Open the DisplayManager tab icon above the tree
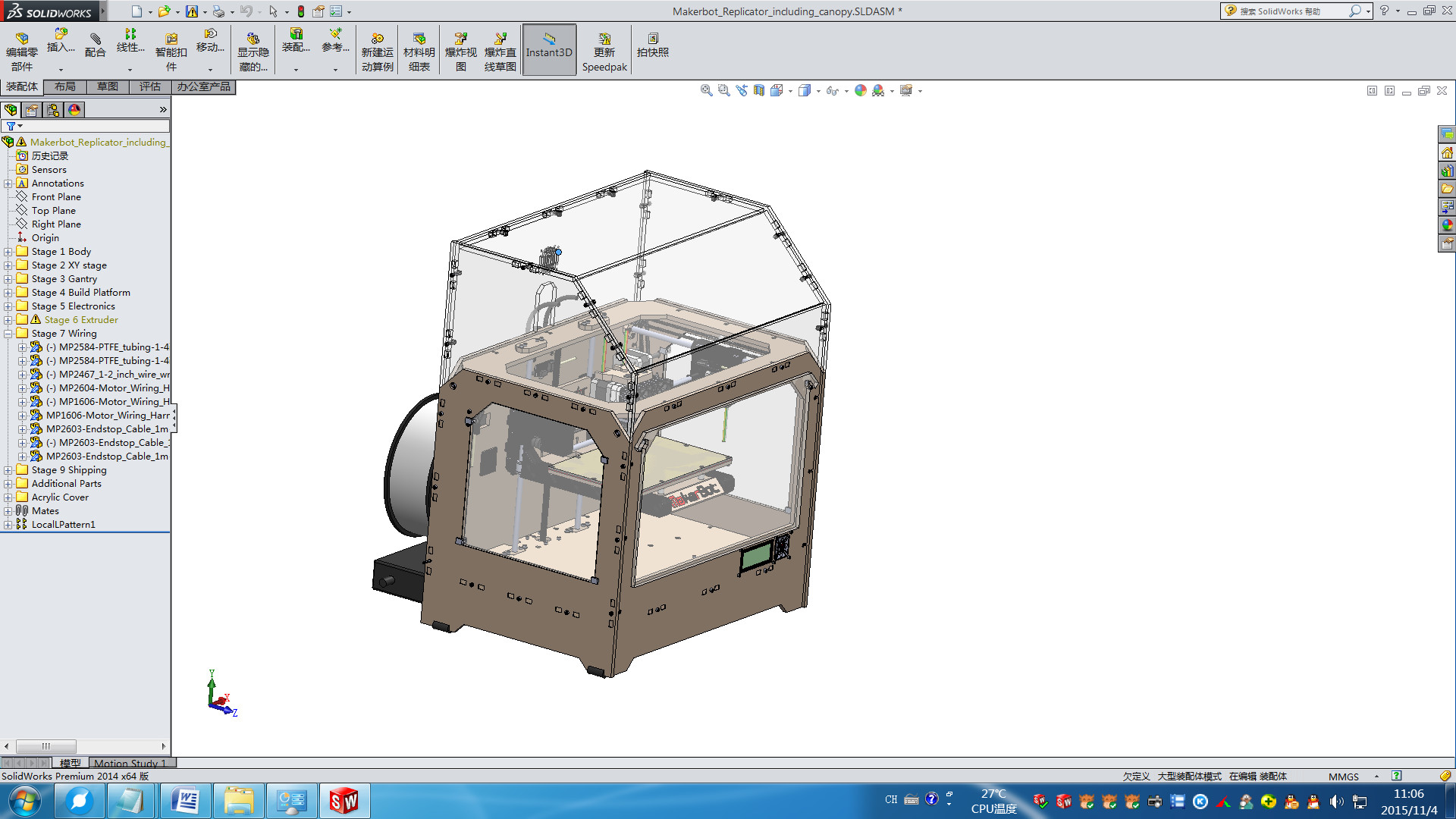1456x819 pixels. pos(74,109)
